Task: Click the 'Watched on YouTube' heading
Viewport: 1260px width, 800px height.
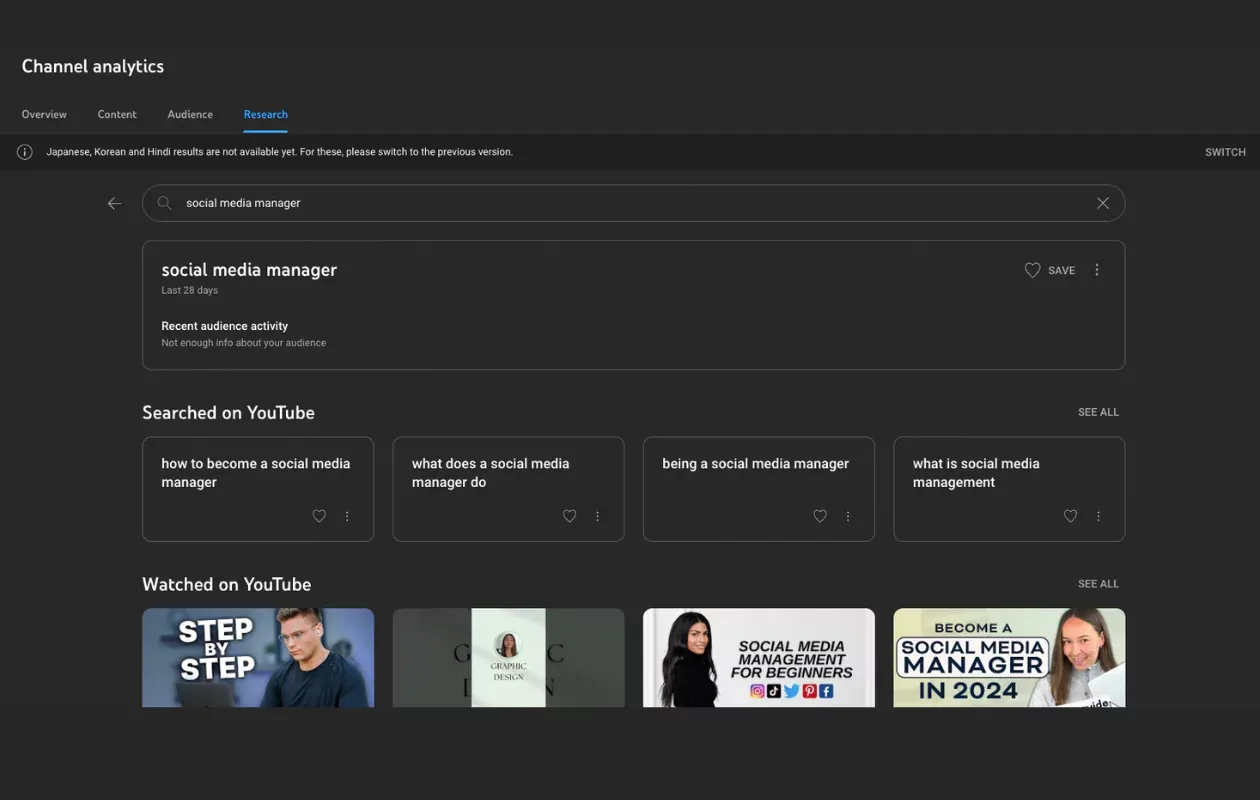Action: (x=226, y=585)
